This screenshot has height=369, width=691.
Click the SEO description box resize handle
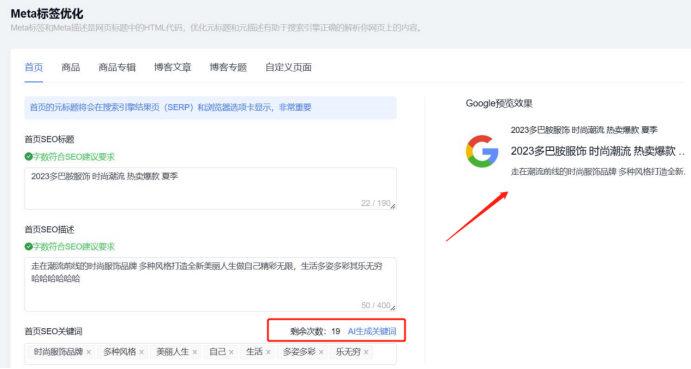point(393,308)
